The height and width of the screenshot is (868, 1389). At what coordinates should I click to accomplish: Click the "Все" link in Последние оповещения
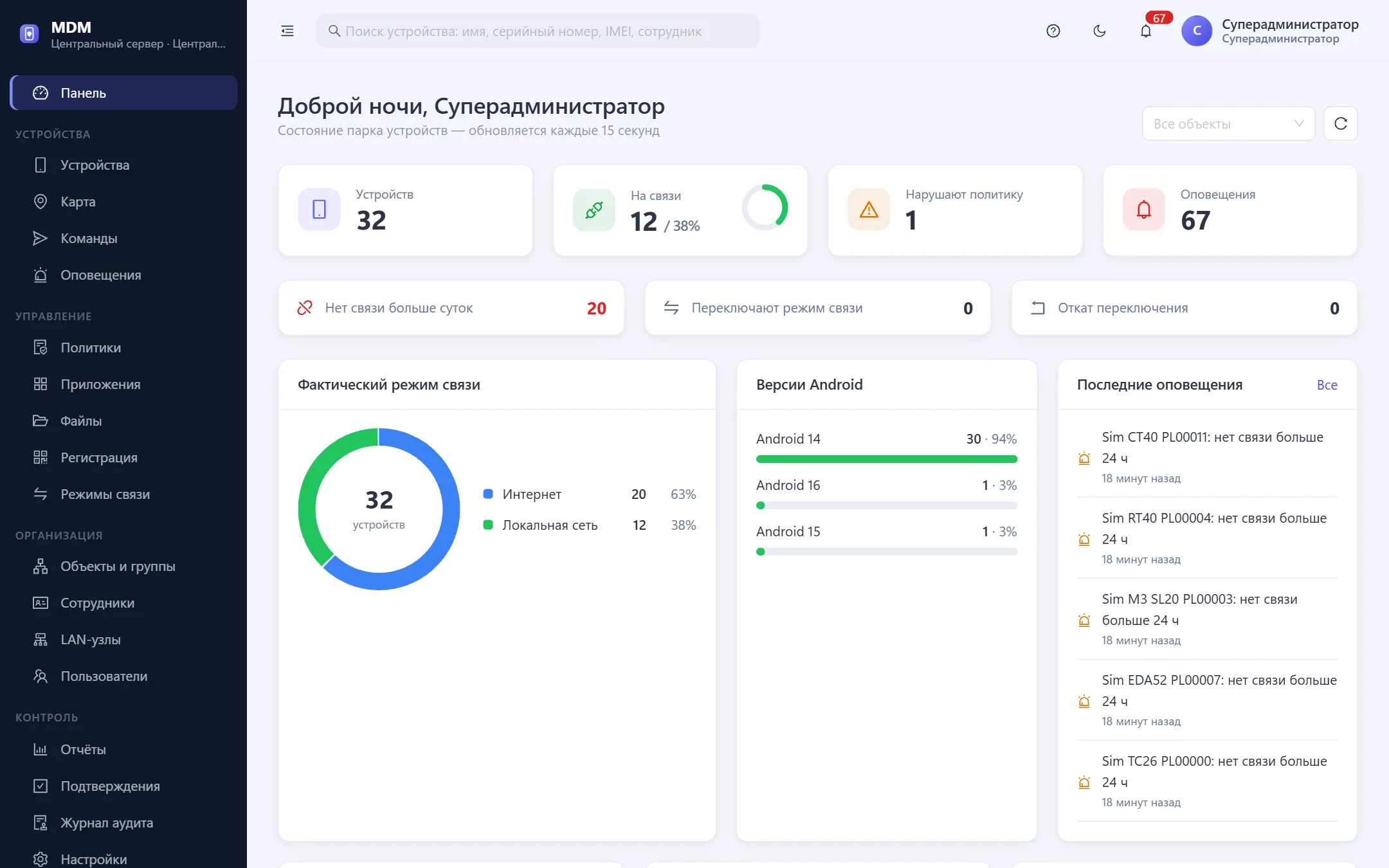click(x=1327, y=385)
